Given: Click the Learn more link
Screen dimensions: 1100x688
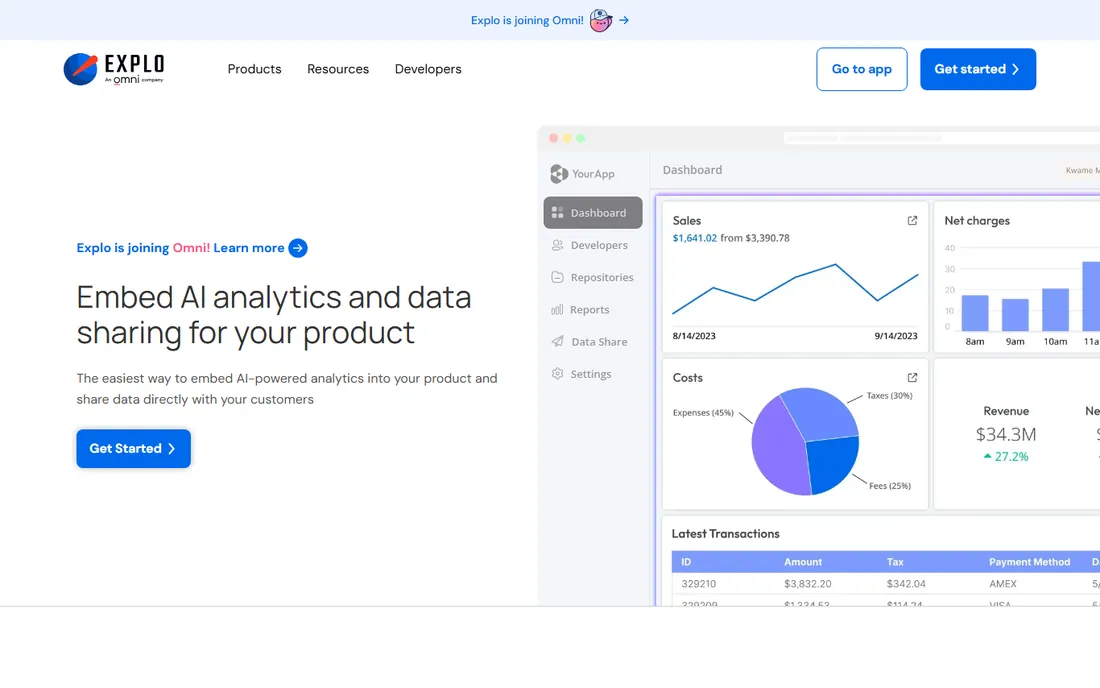Looking at the screenshot, I should coord(248,248).
